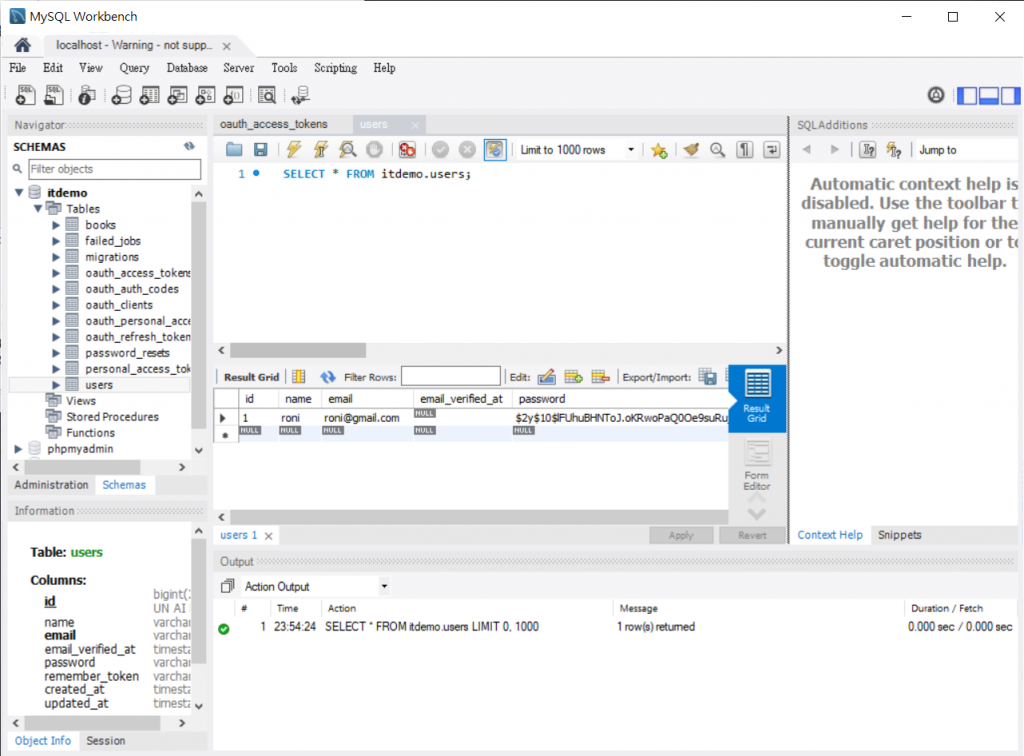Image resolution: width=1024 pixels, height=756 pixels.
Task: Execute query with lightning bolt icon
Action: [x=294, y=150]
